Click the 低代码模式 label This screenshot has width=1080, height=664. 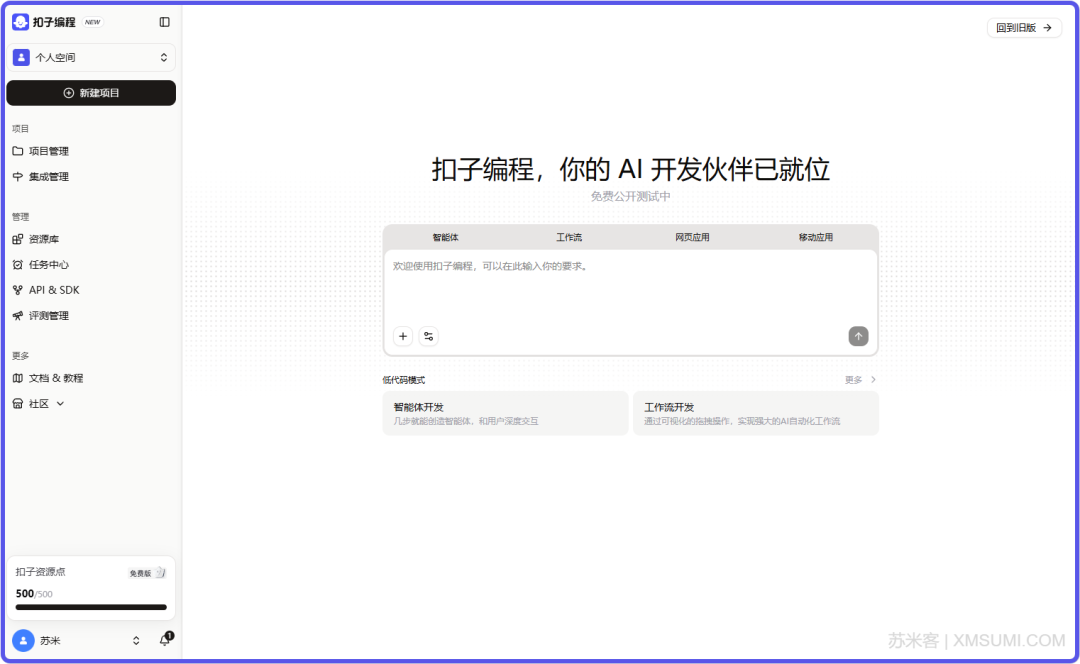coord(404,380)
